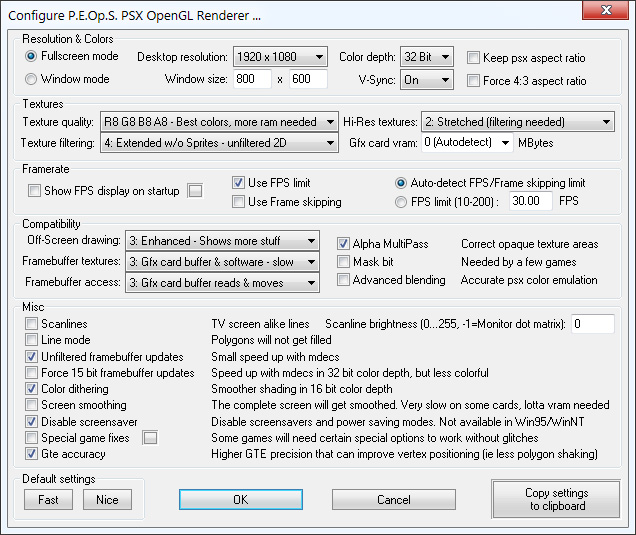Viewport: 636px width, 535px height.
Task: Open Framebuffer access dropdown
Action: coord(222,283)
